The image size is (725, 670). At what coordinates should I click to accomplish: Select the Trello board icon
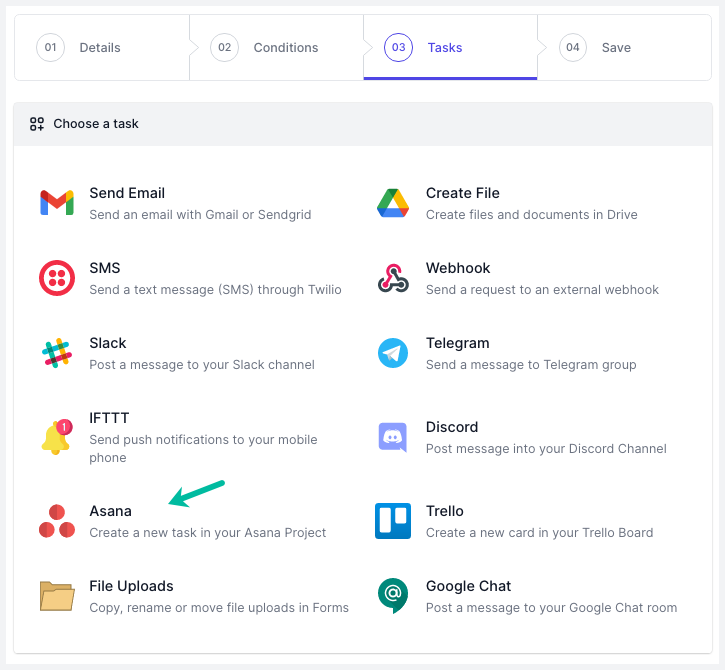pos(393,521)
